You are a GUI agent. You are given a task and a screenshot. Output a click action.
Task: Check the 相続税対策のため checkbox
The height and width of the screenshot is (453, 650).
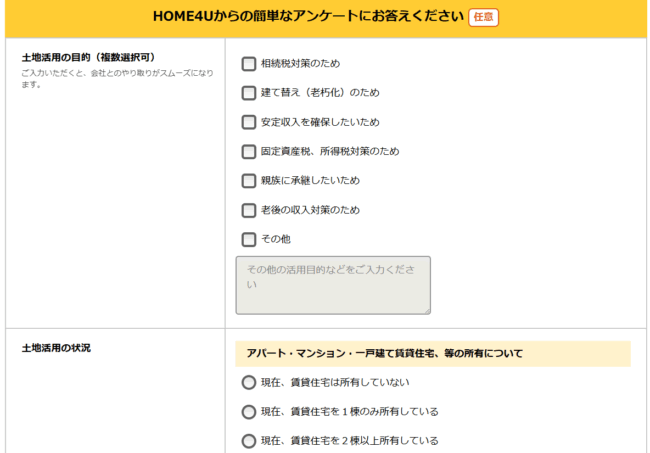[x=249, y=64]
